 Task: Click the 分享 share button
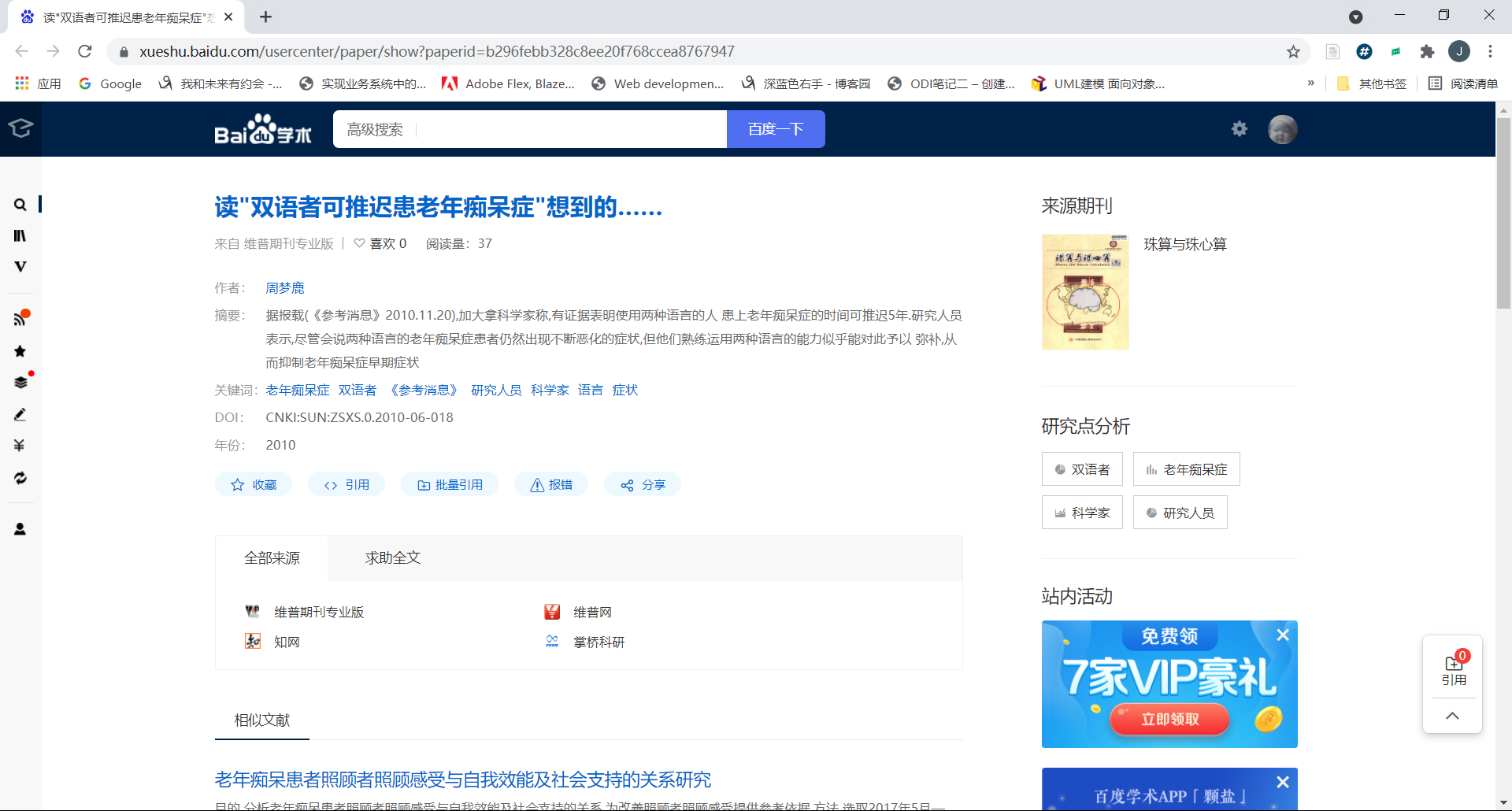tap(643, 485)
